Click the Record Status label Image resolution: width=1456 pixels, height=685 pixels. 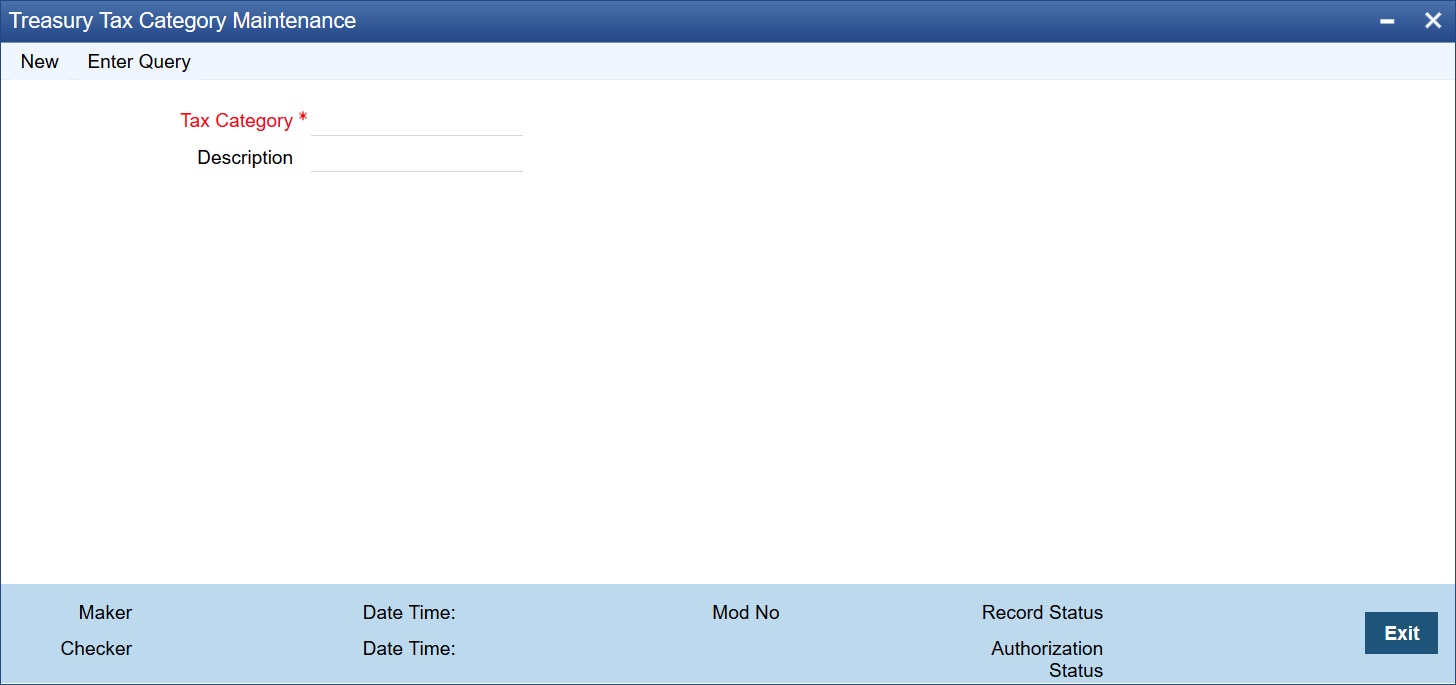click(1042, 613)
